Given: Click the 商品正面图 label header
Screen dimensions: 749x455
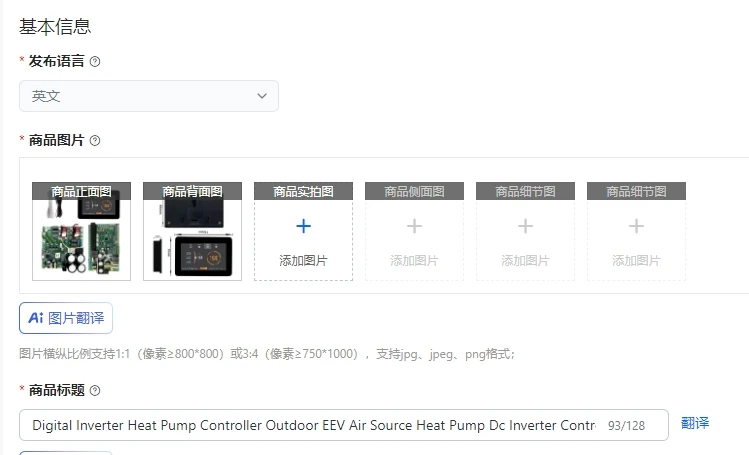Looking at the screenshot, I should [x=81, y=191].
